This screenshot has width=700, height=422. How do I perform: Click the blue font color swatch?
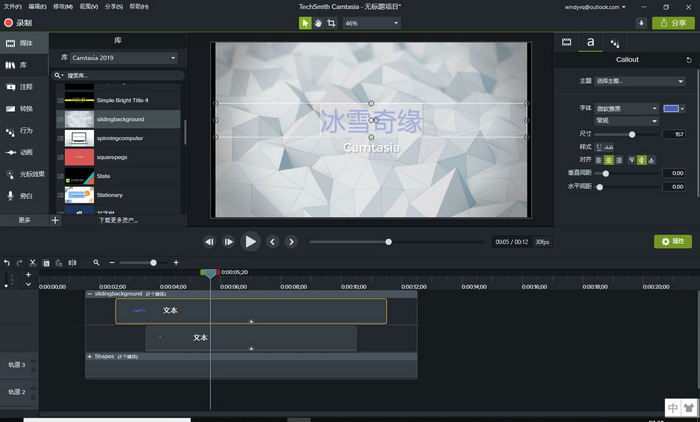pyautogui.click(x=671, y=109)
